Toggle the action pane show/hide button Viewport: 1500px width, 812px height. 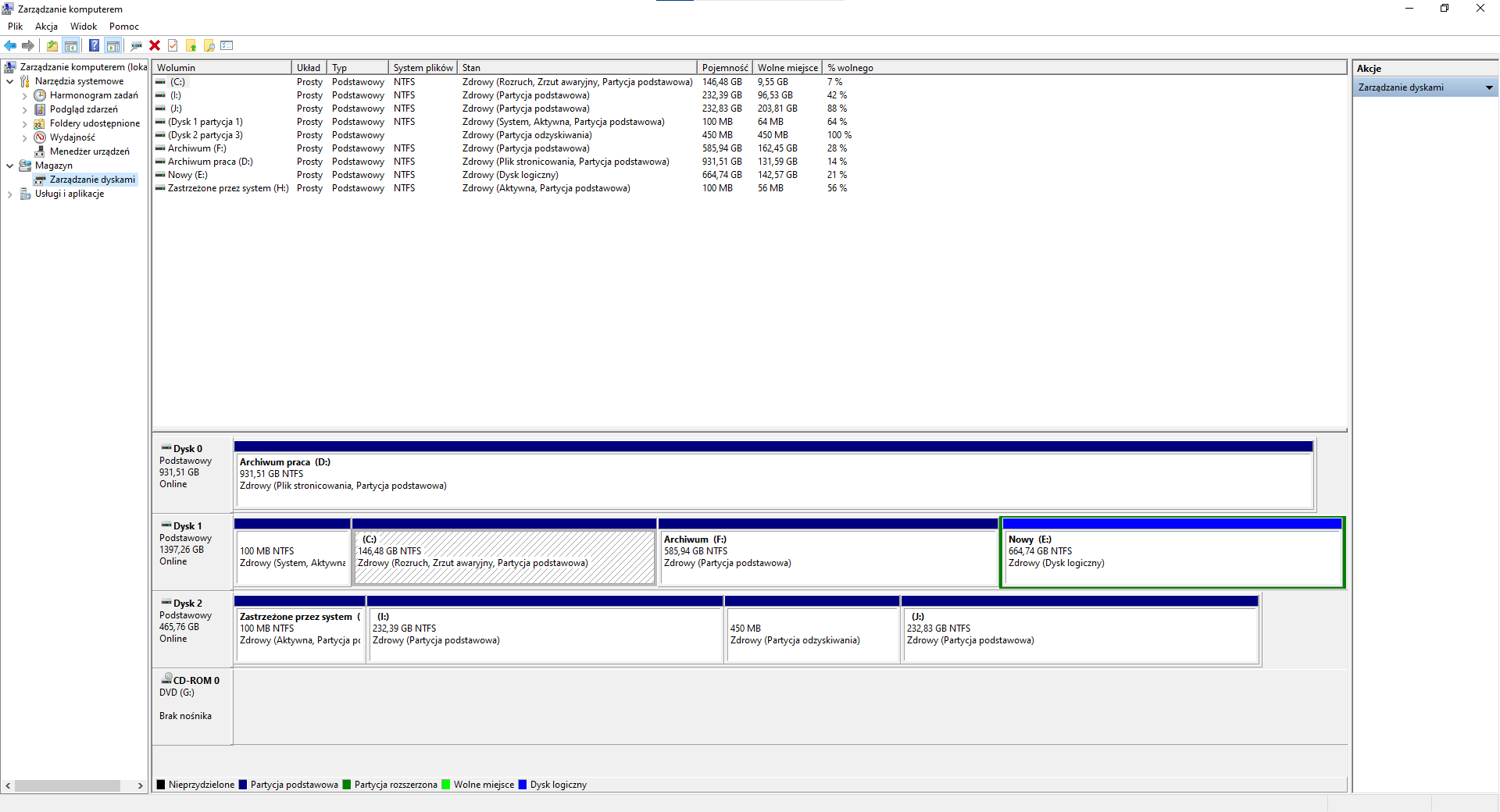click(113, 45)
